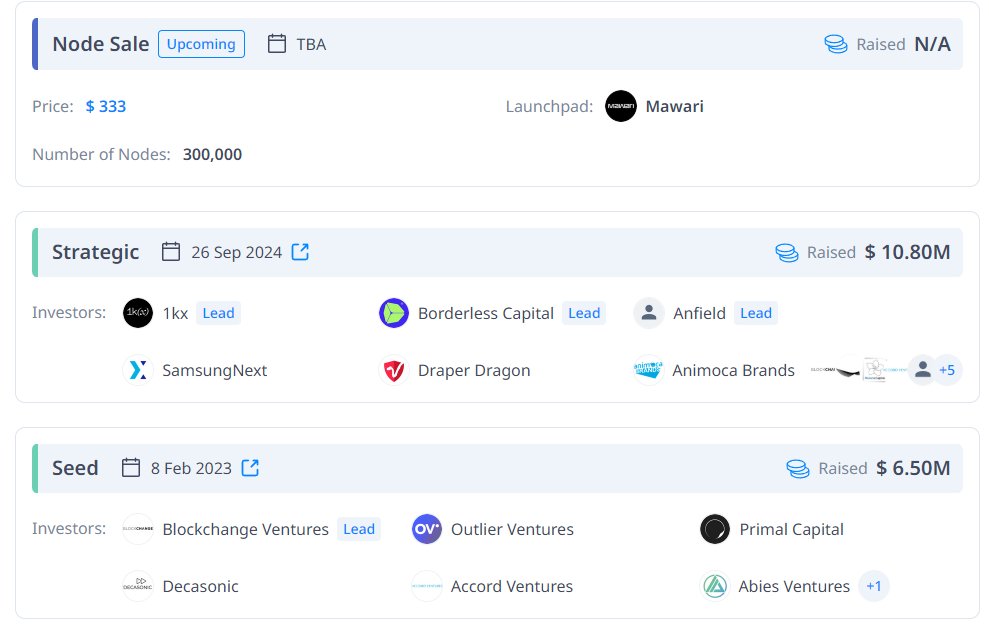Click the Lead badge next to Anfield
Screen dimensions: 989x629
(x=756, y=313)
